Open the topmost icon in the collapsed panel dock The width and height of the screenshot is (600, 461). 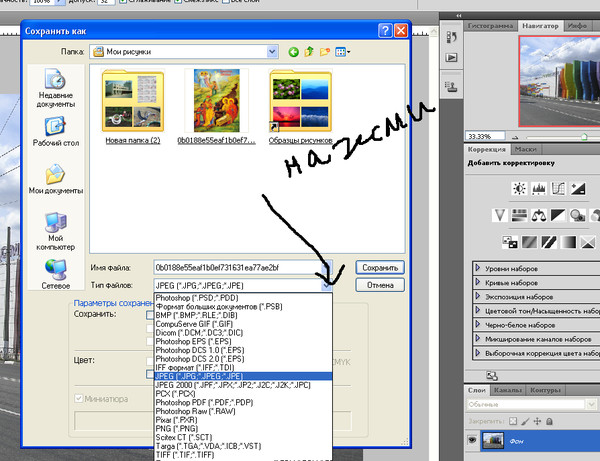pyautogui.click(x=452, y=37)
